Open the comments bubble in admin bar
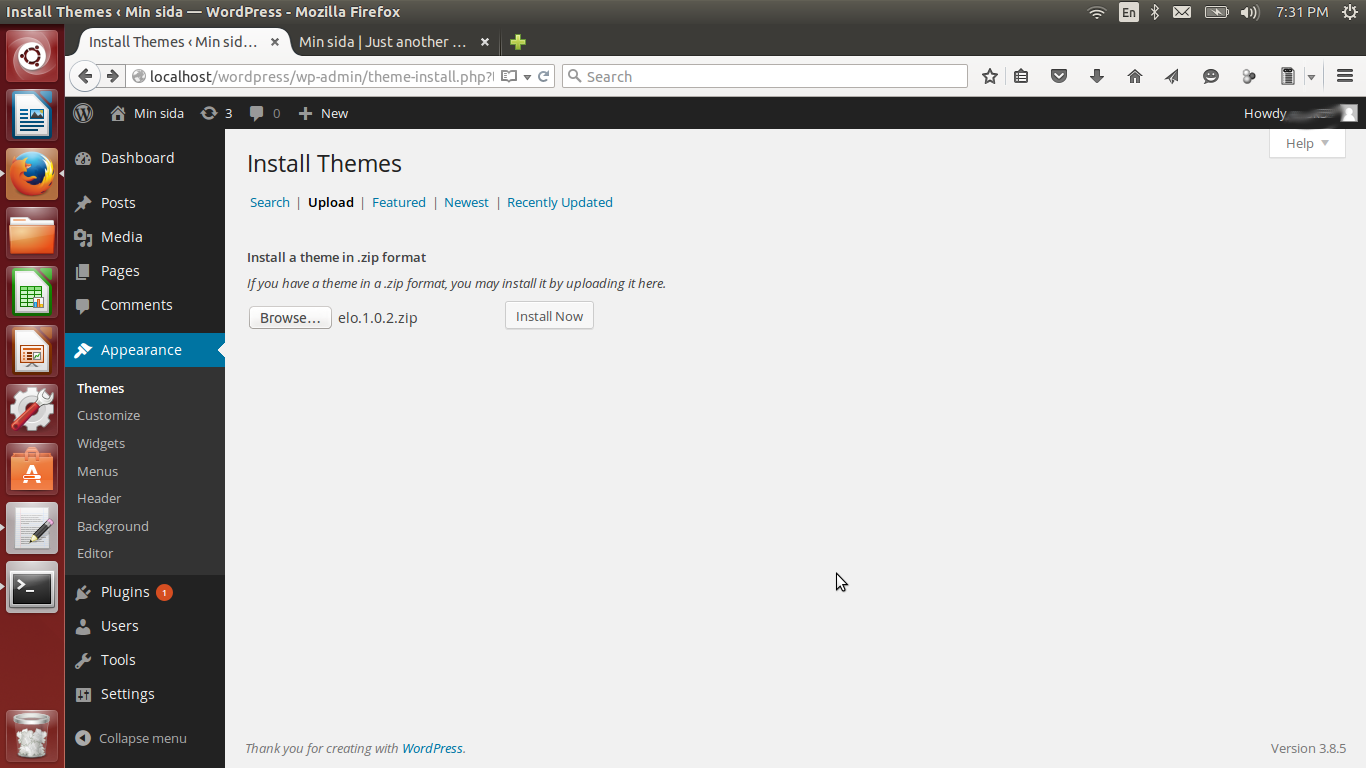The image size is (1366, 768). pyautogui.click(x=265, y=113)
